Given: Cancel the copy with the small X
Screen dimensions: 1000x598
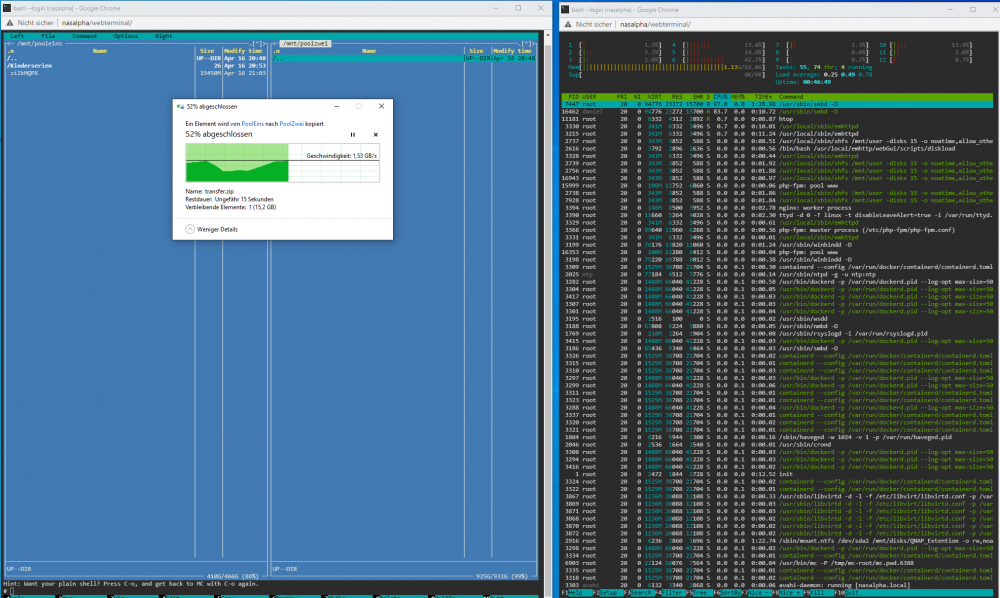Looking at the screenshot, I should pyautogui.click(x=376, y=135).
